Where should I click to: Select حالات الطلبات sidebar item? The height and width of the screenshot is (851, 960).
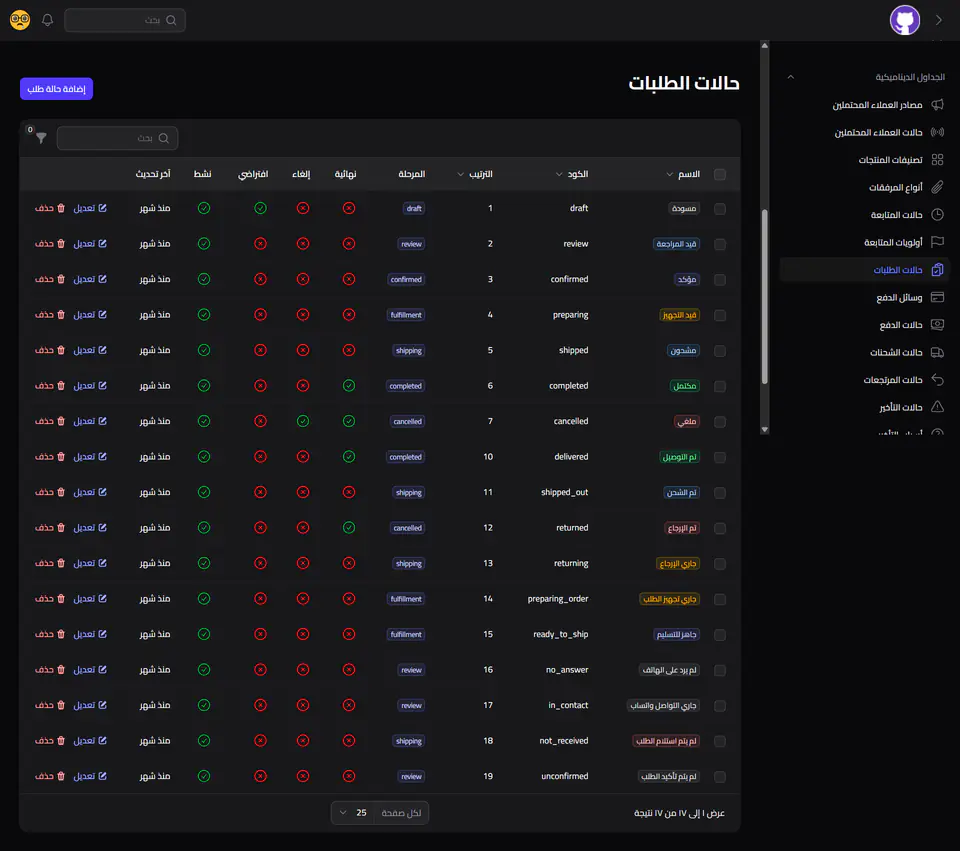[863, 269]
